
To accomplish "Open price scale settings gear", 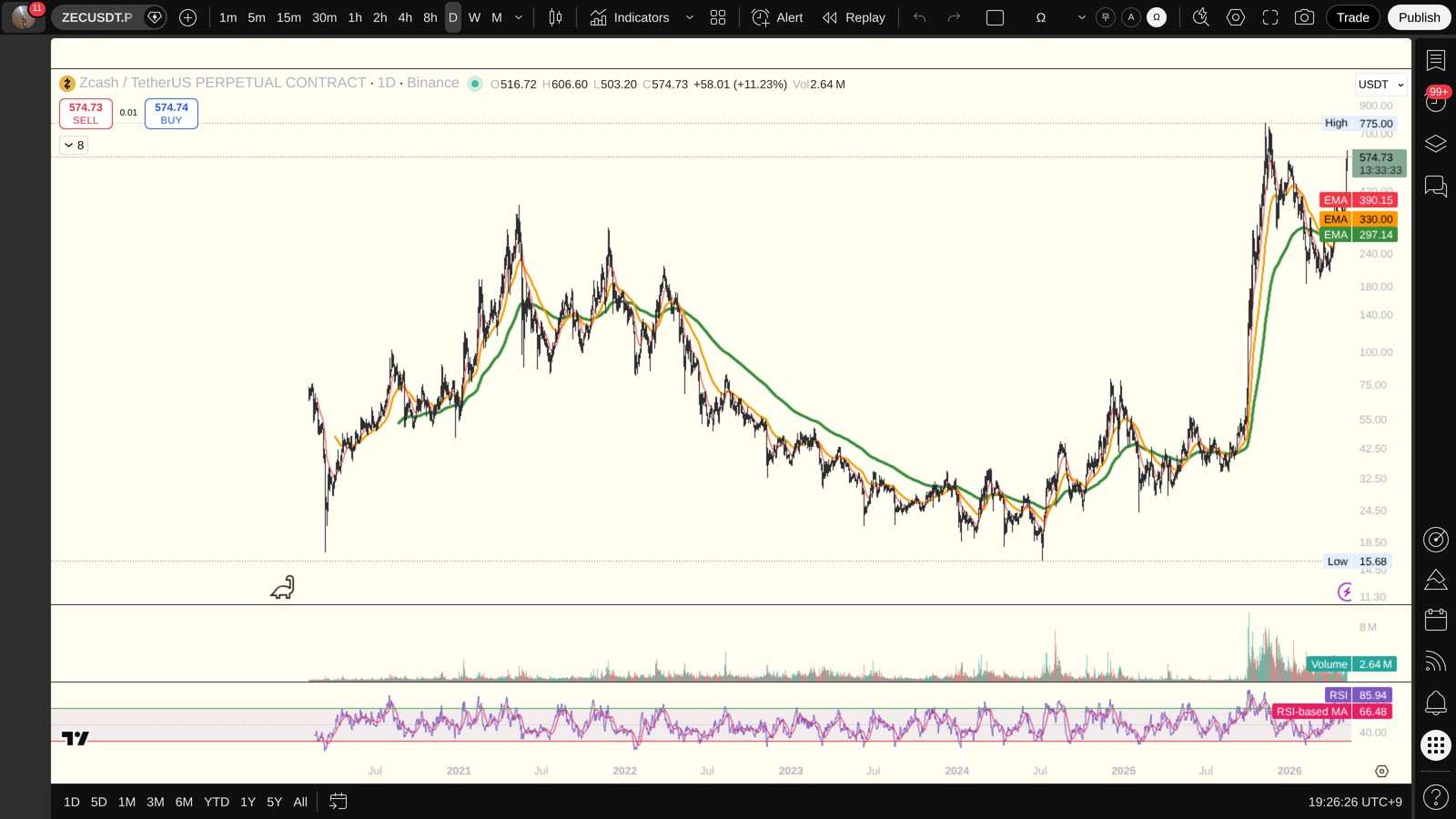I will (x=1381, y=771).
